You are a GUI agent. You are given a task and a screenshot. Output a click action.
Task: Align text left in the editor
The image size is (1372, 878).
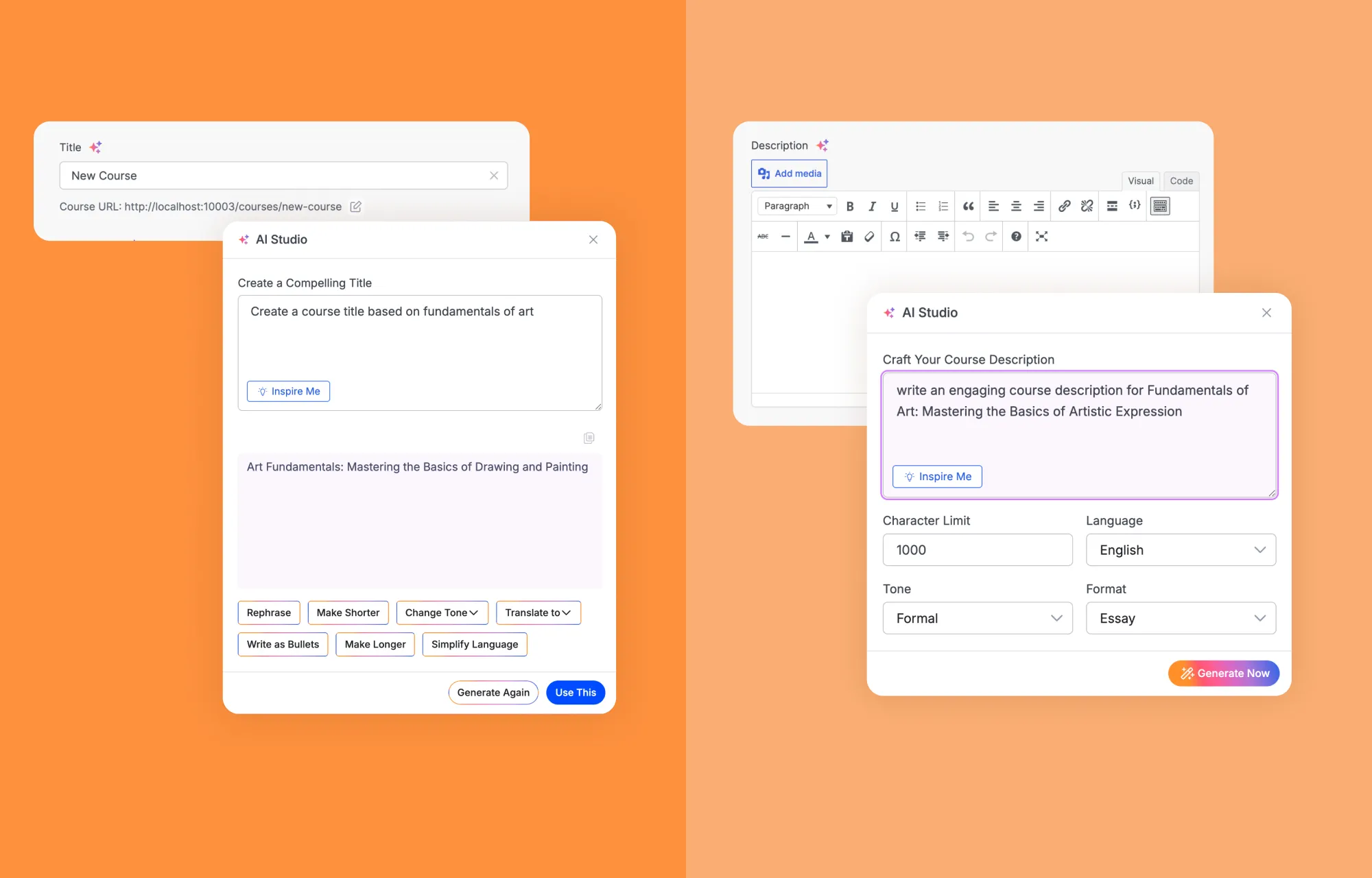[x=993, y=206]
